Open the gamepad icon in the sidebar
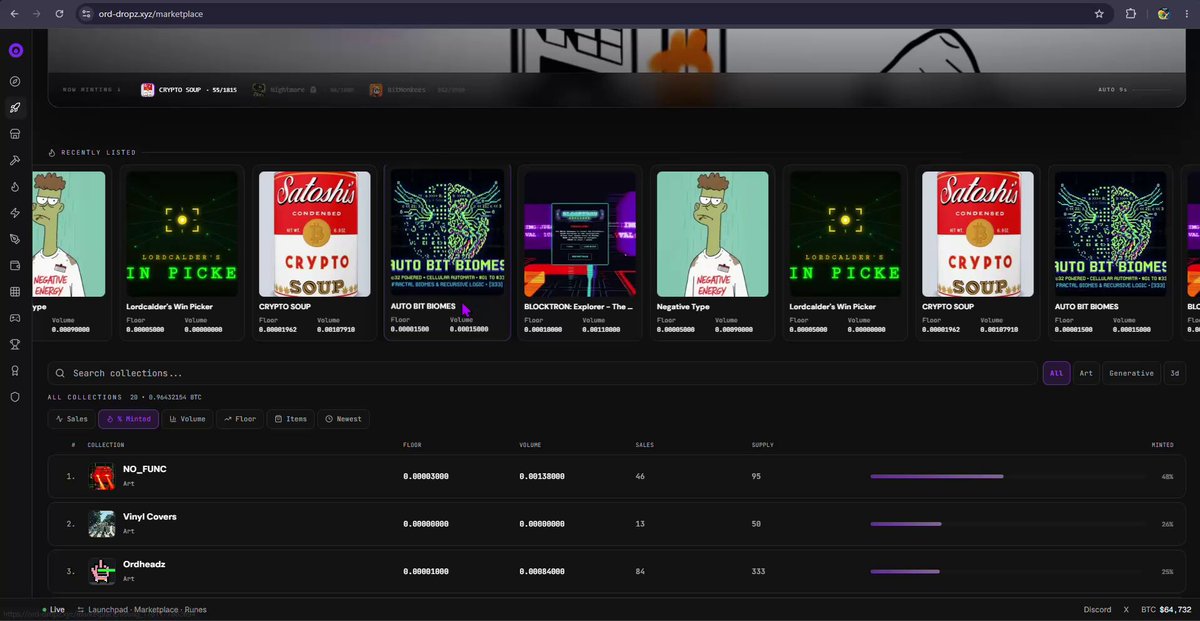 (x=15, y=318)
